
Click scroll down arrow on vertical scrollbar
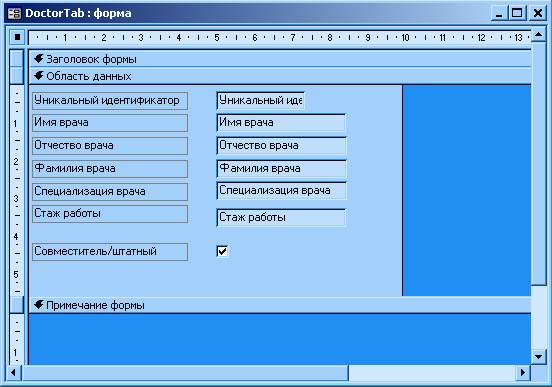click(538, 357)
